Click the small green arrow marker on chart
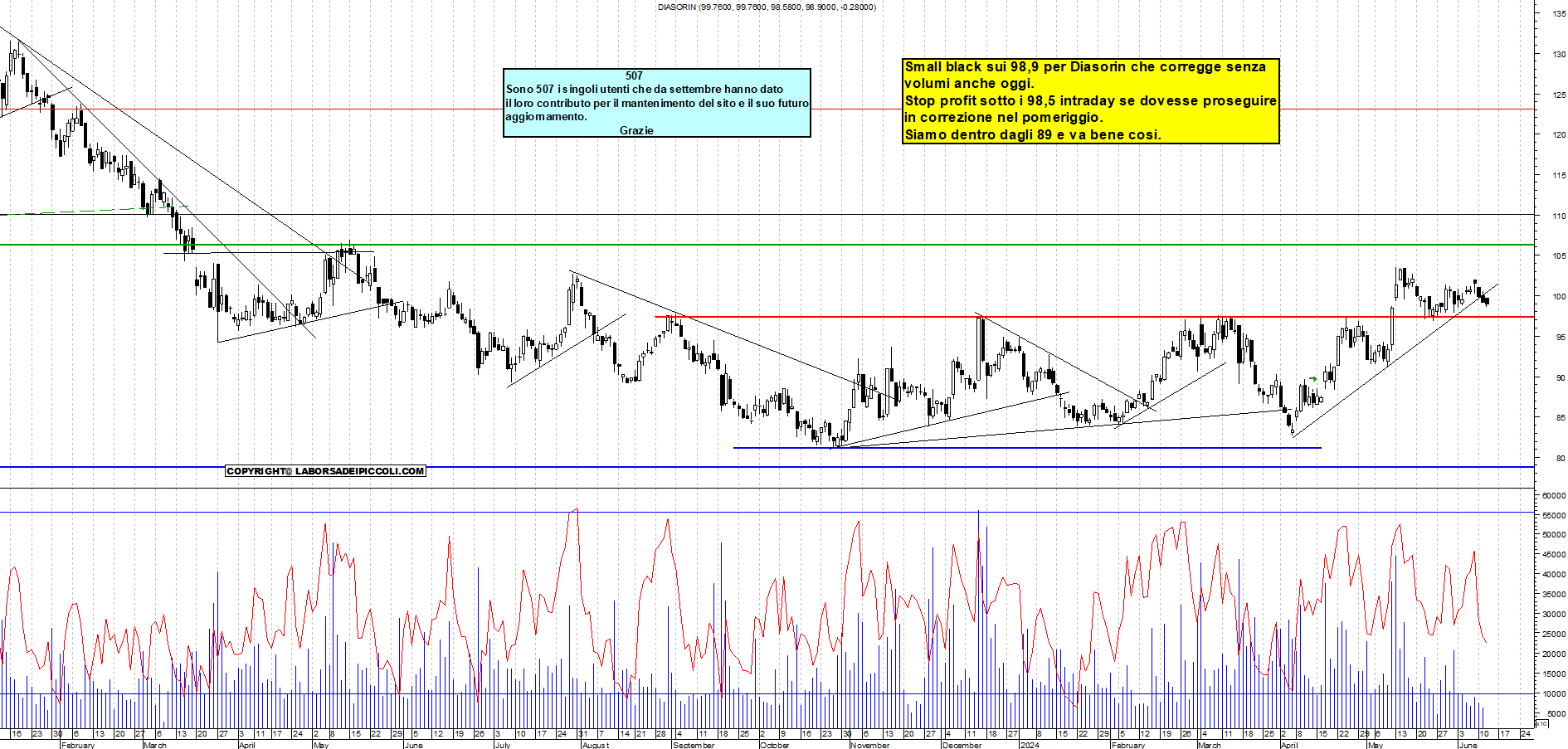This screenshot has height=749, width=1568. click(x=1313, y=379)
